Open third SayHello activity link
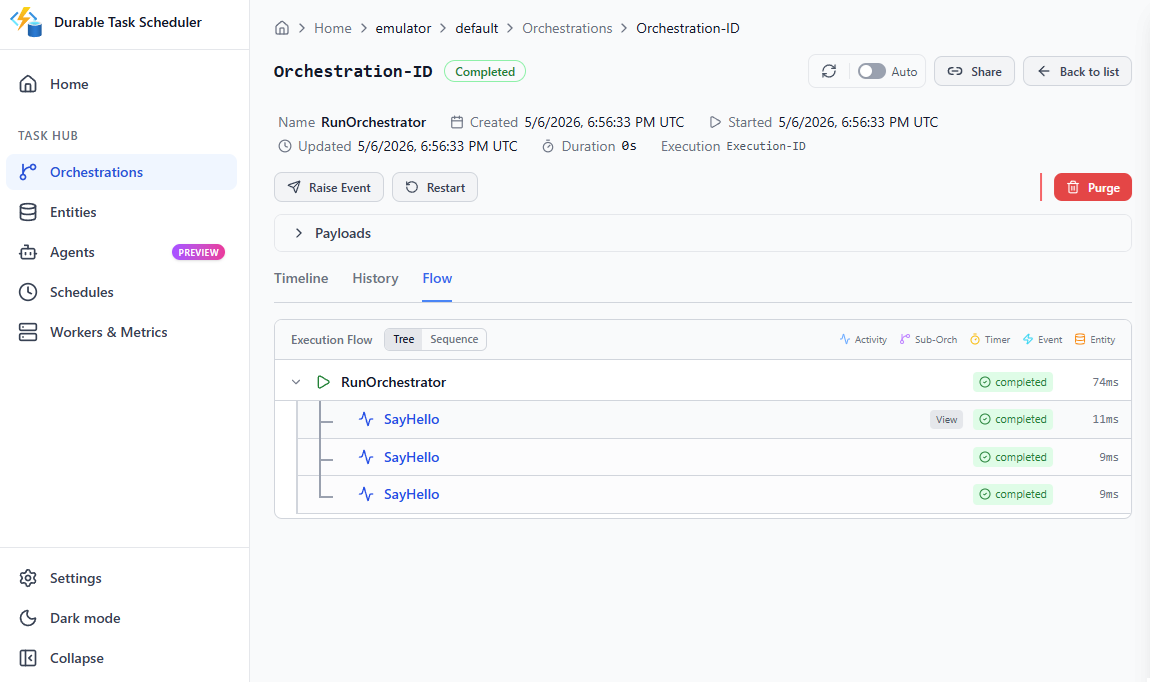1152x682 pixels. point(411,494)
